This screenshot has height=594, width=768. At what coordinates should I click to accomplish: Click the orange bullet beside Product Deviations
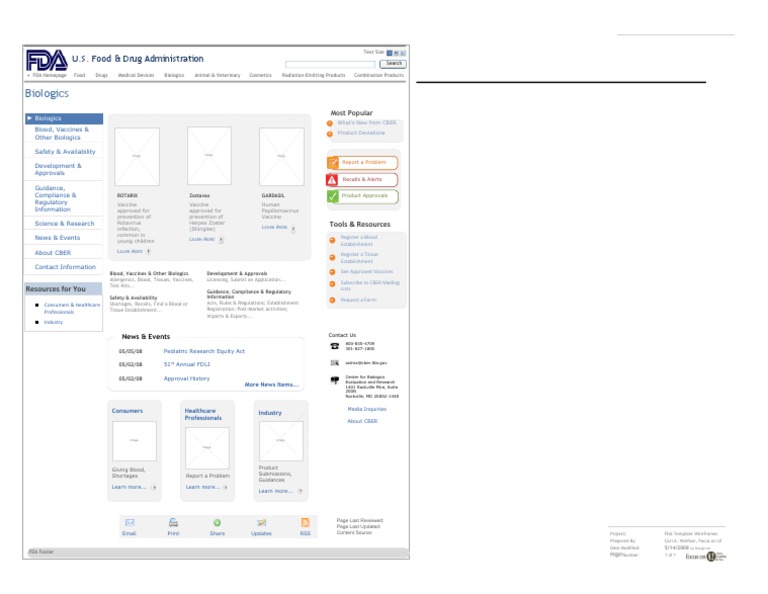tap(330, 134)
